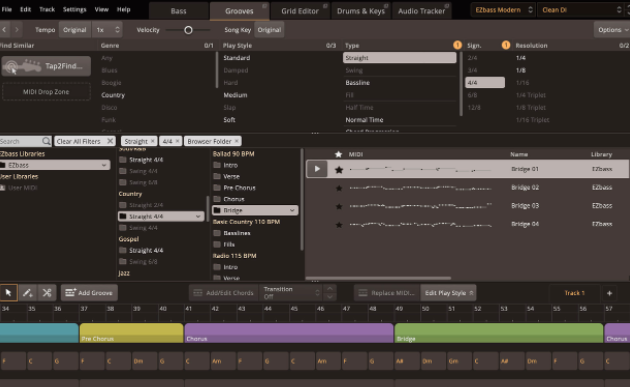Click the Tap2Find button
The width and height of the screenshot is (630, 387).
tap(46, 66)
